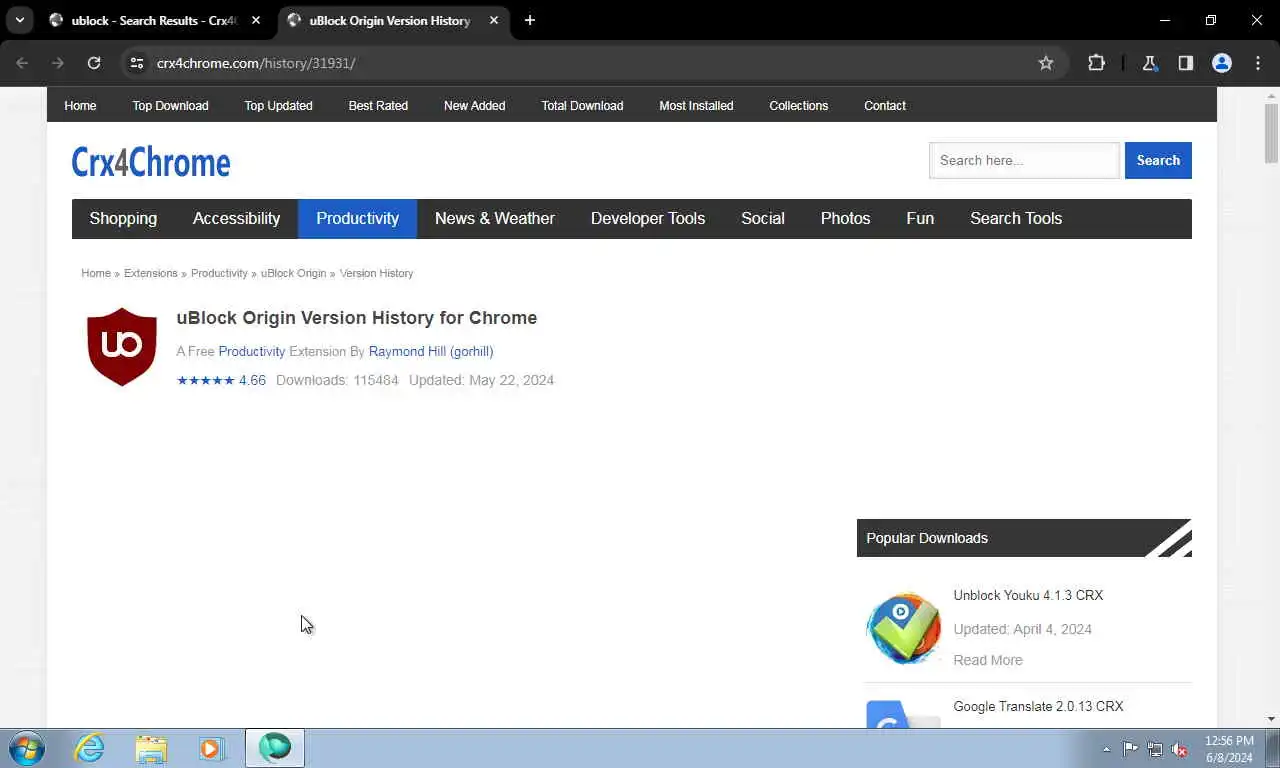Open Developer Tools category
This screenshot has width=1280, height=768.
click(648, 218)
